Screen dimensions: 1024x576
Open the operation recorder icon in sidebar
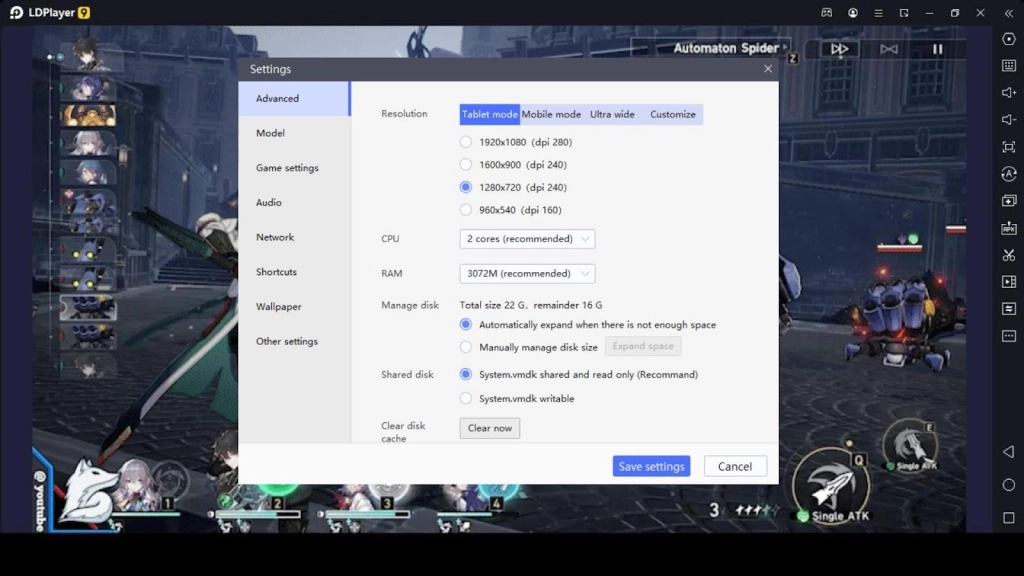(1008, 174)
